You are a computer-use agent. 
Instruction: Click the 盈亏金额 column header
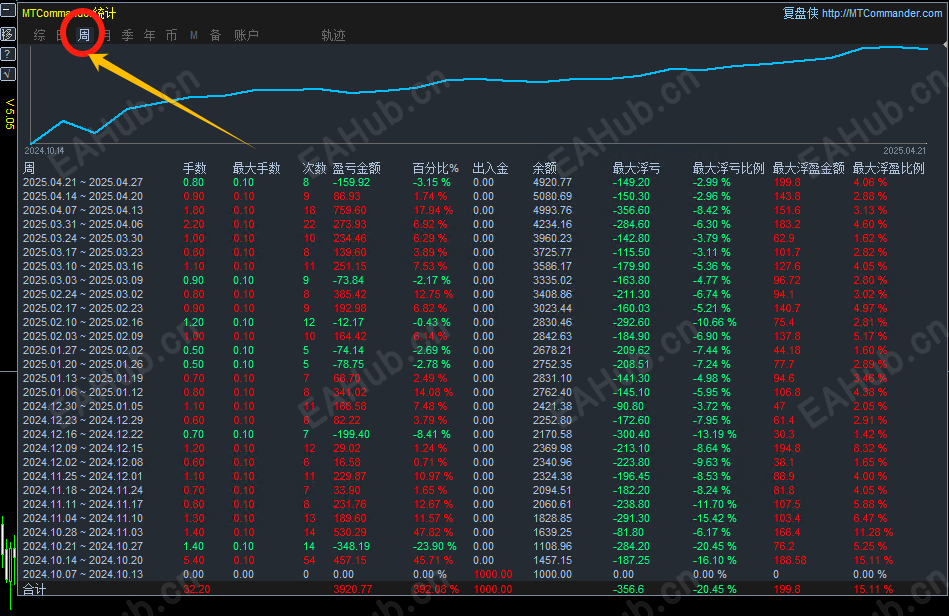point(356,168)
